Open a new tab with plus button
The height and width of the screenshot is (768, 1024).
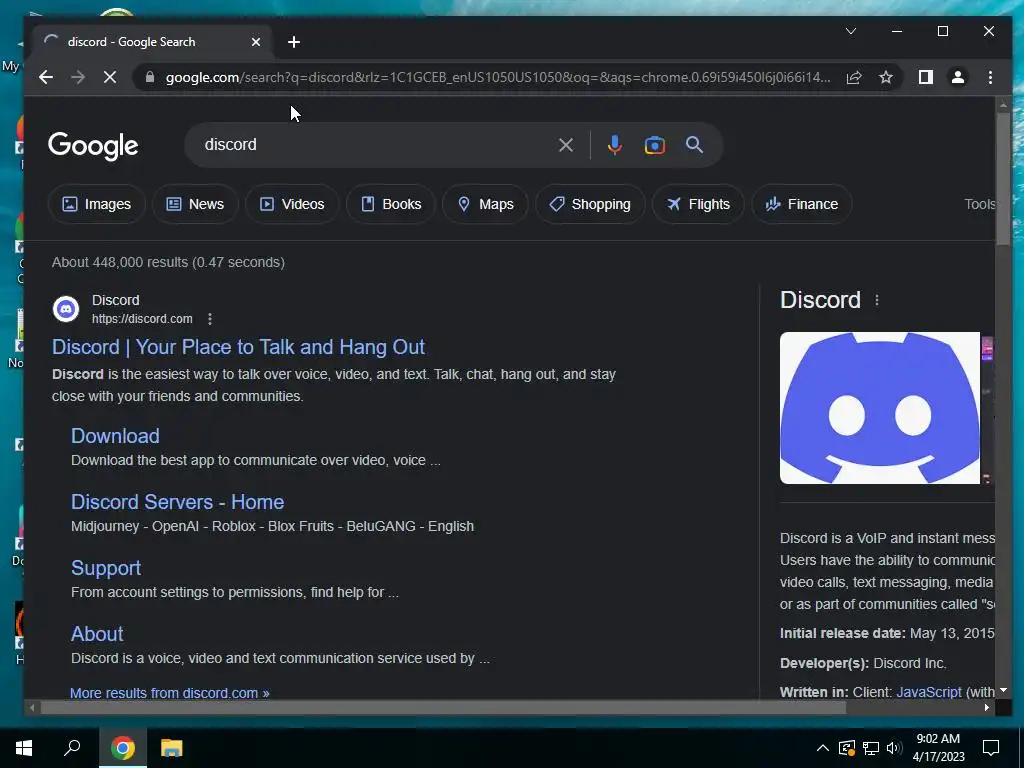coord(294,42)
